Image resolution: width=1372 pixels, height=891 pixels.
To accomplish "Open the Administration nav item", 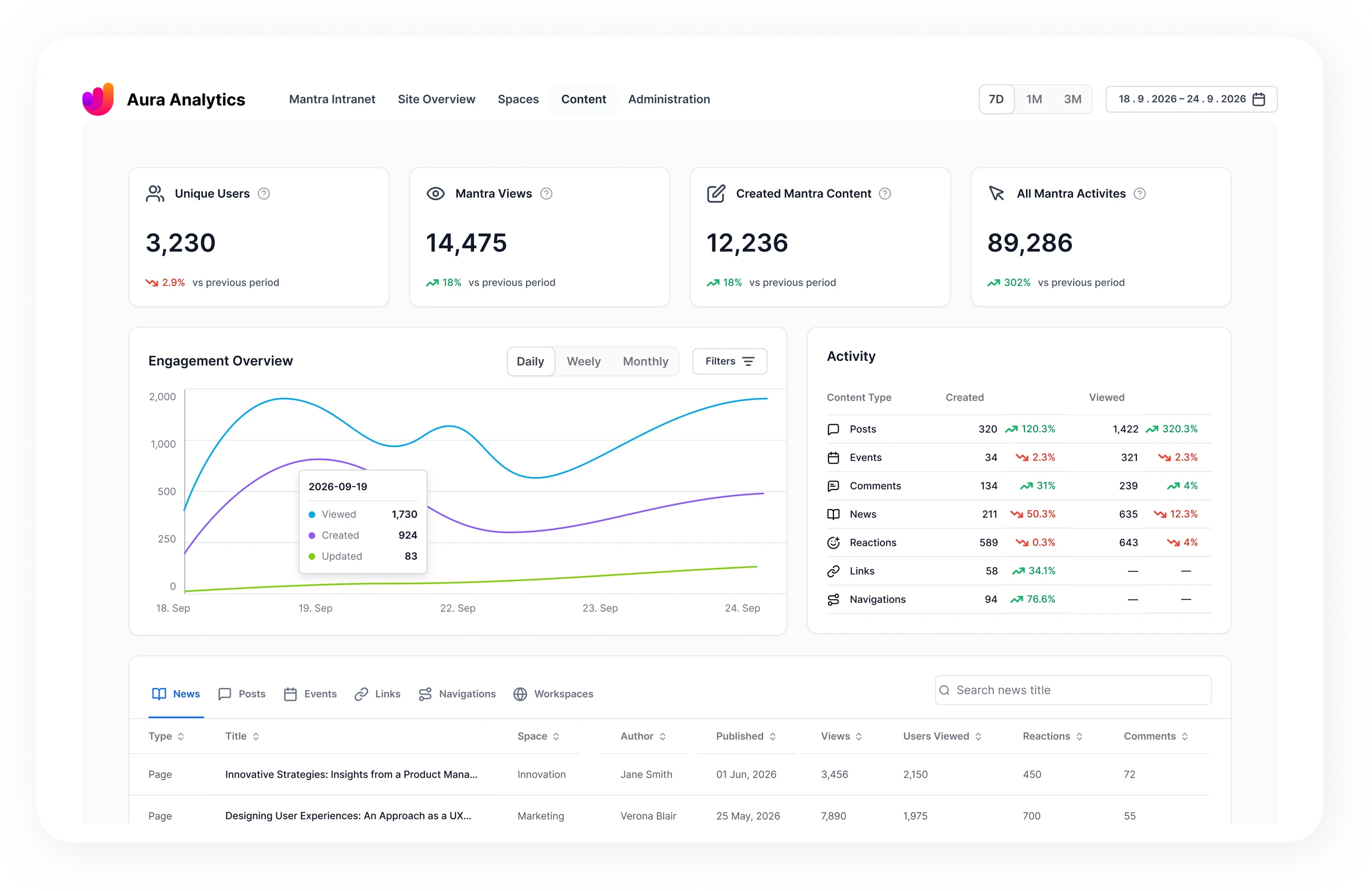I will tap(669, 99).
